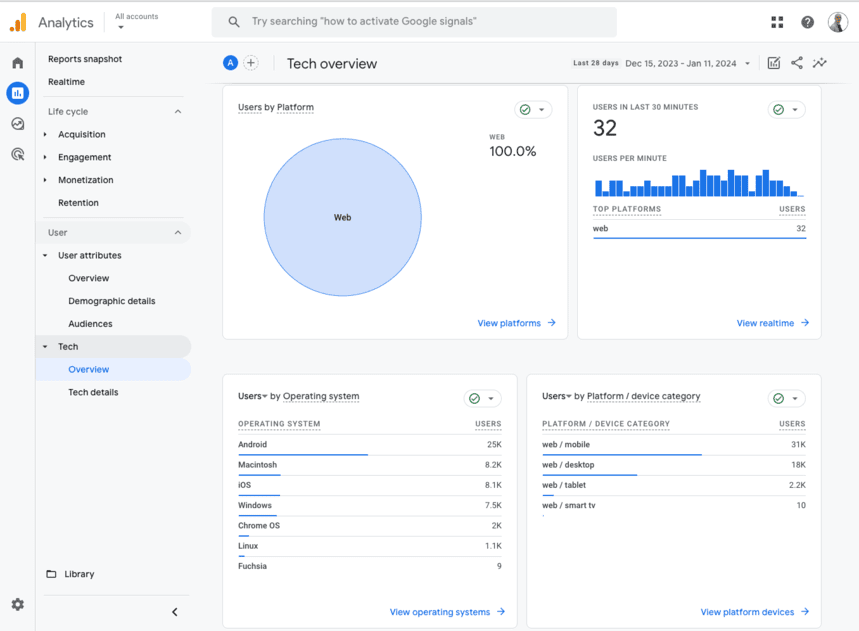Click the search magnifier icon
The height and width of the screenshot is (631, 859).
pyautogui.click(x=234, y=22)
